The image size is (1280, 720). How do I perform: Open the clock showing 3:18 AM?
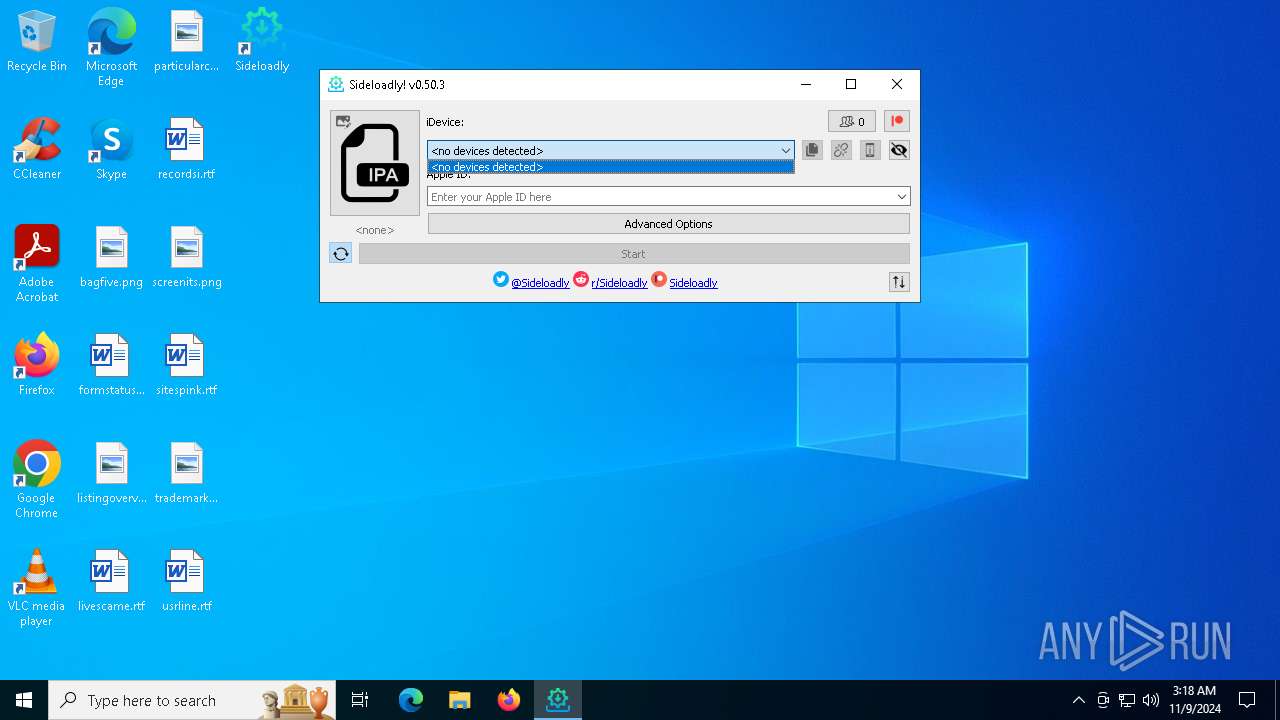tap(1195, 700)
